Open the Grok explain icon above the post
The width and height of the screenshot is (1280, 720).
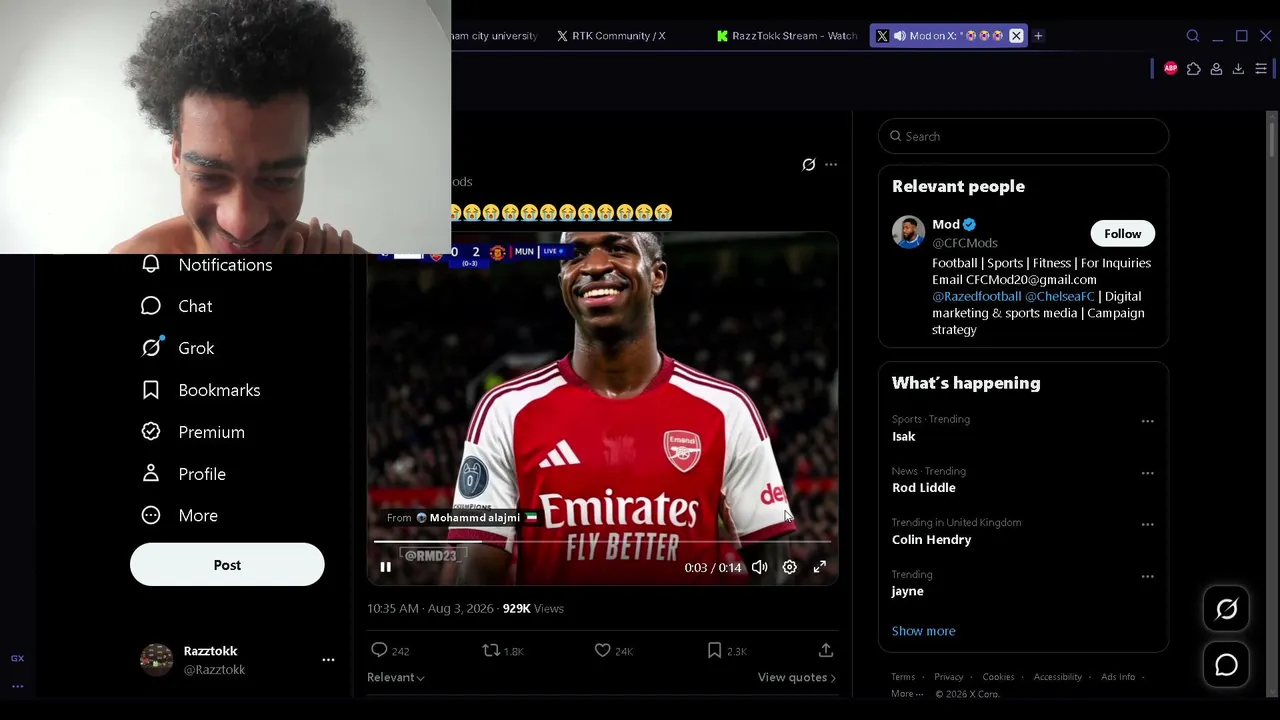809,165
